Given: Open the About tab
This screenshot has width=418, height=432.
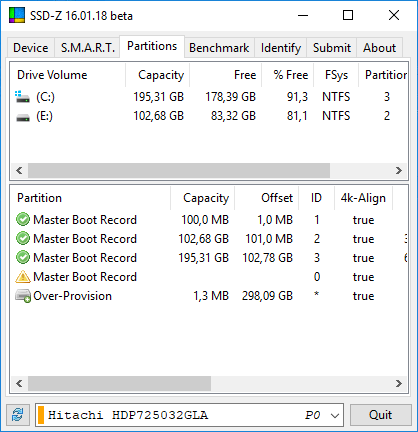Looking at the screenshot, I should [x=379, y=48].
